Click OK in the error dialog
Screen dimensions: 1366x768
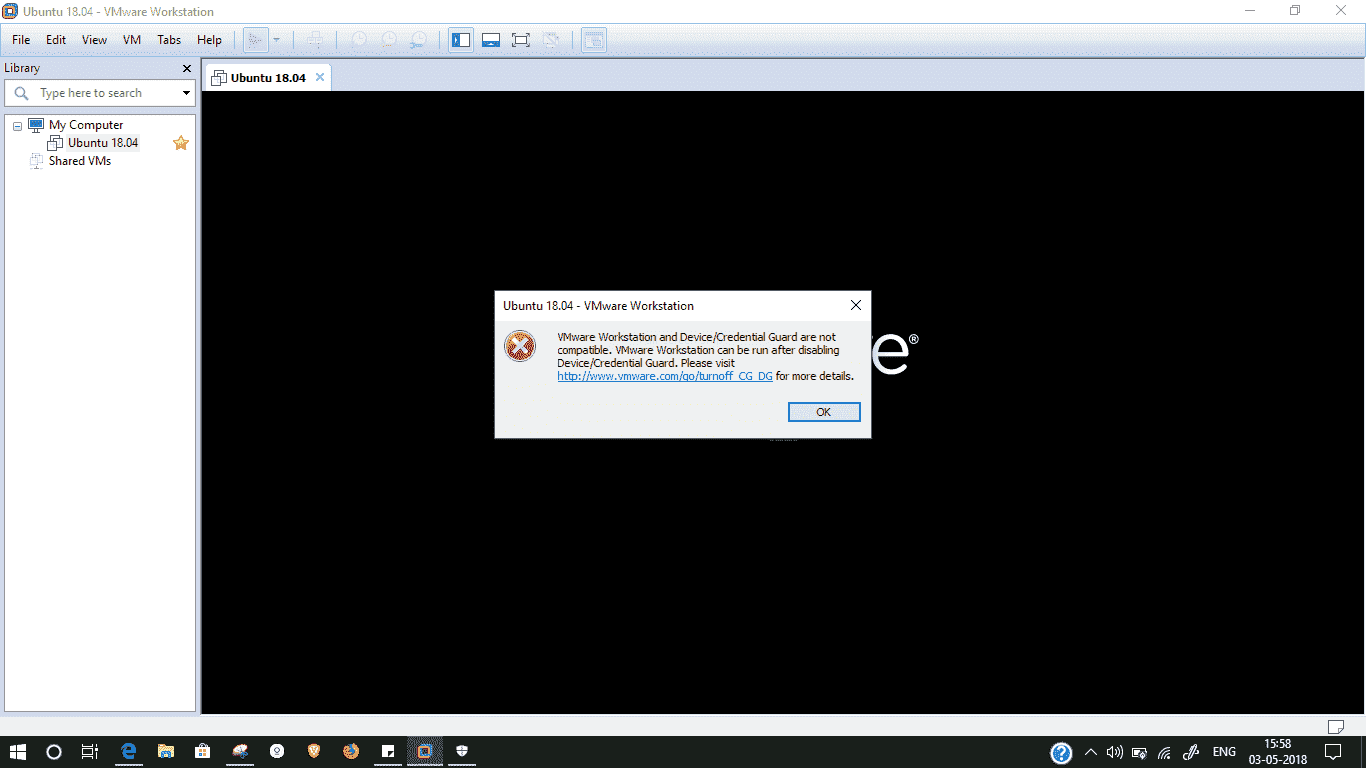[824, 412]
